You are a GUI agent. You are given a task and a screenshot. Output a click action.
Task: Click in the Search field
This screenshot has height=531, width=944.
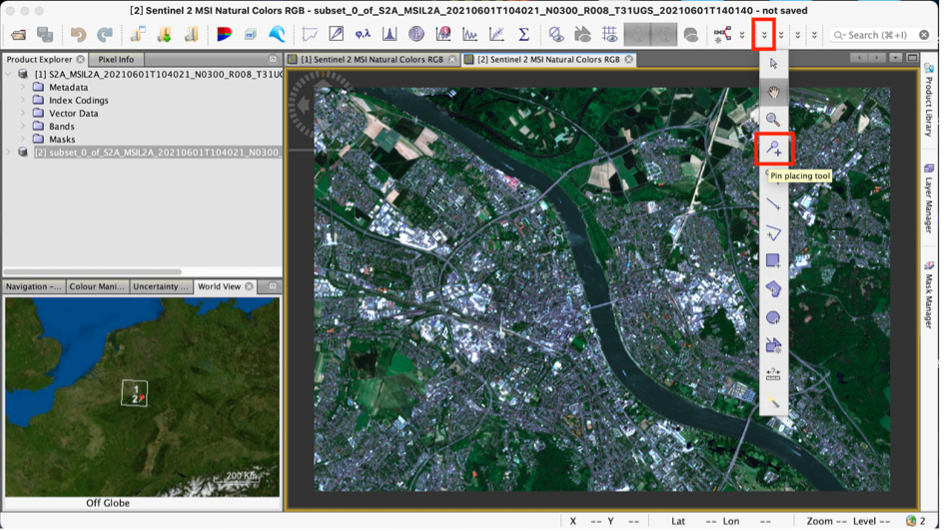pos(875,35)
